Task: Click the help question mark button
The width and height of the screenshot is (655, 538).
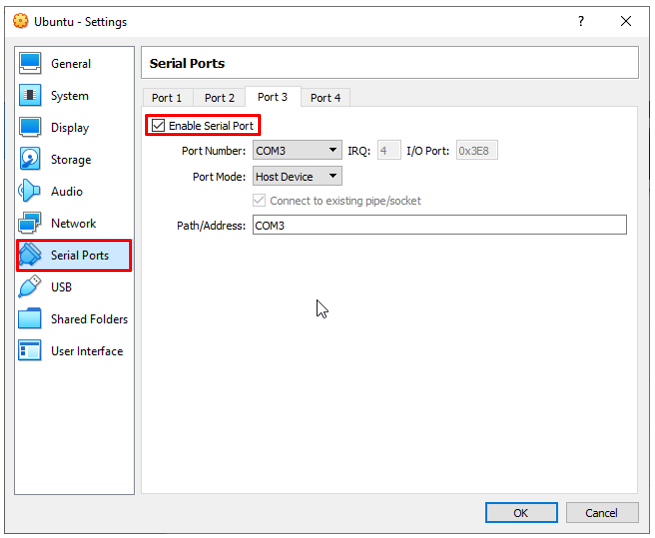Action: point(581,21)
